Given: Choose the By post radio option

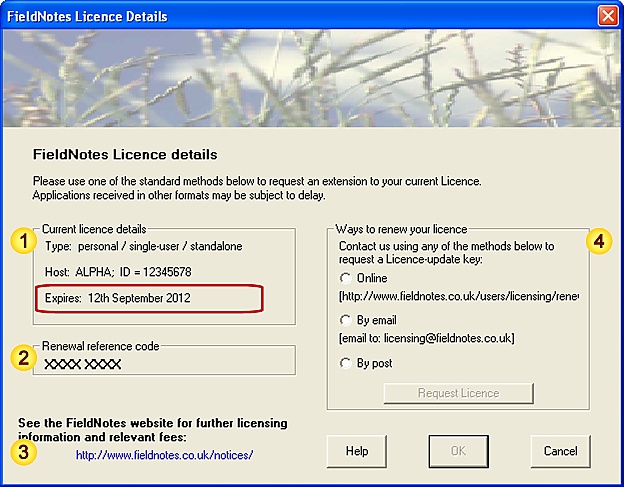Looking at the screenshot, I should click(345, 363).
